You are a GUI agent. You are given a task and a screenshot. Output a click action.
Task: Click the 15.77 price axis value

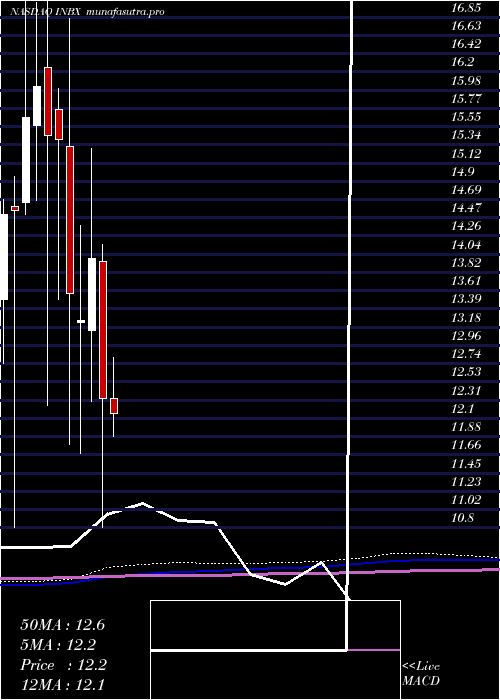point(466,99)
